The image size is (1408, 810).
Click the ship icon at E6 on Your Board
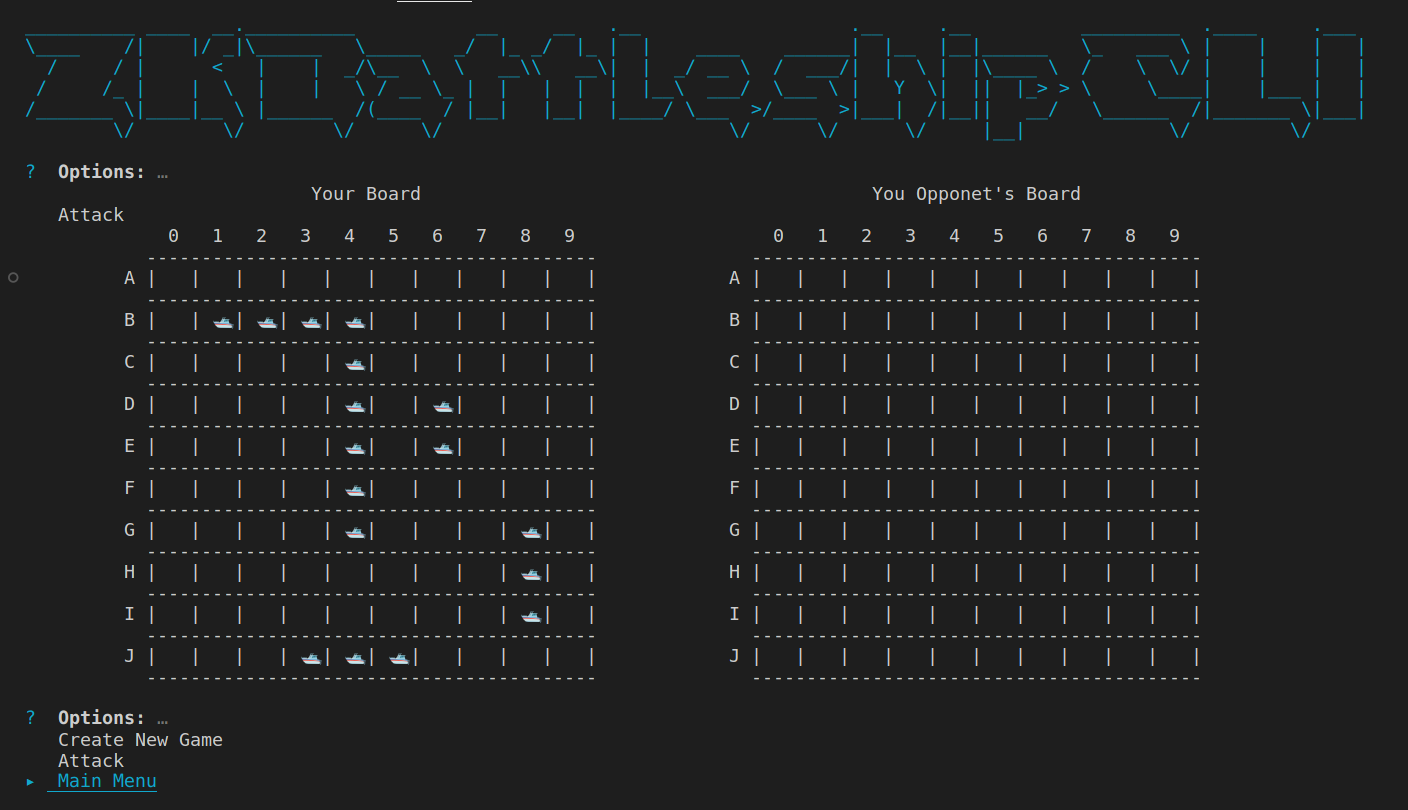point(443,448)
